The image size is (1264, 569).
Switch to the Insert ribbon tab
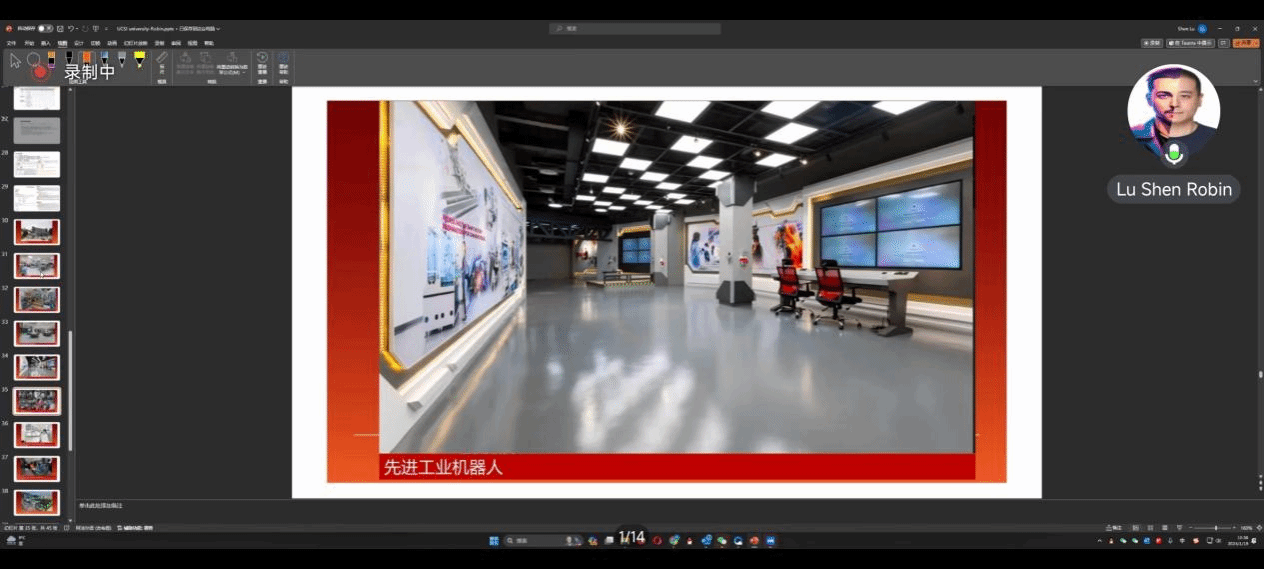coord(45,43)
